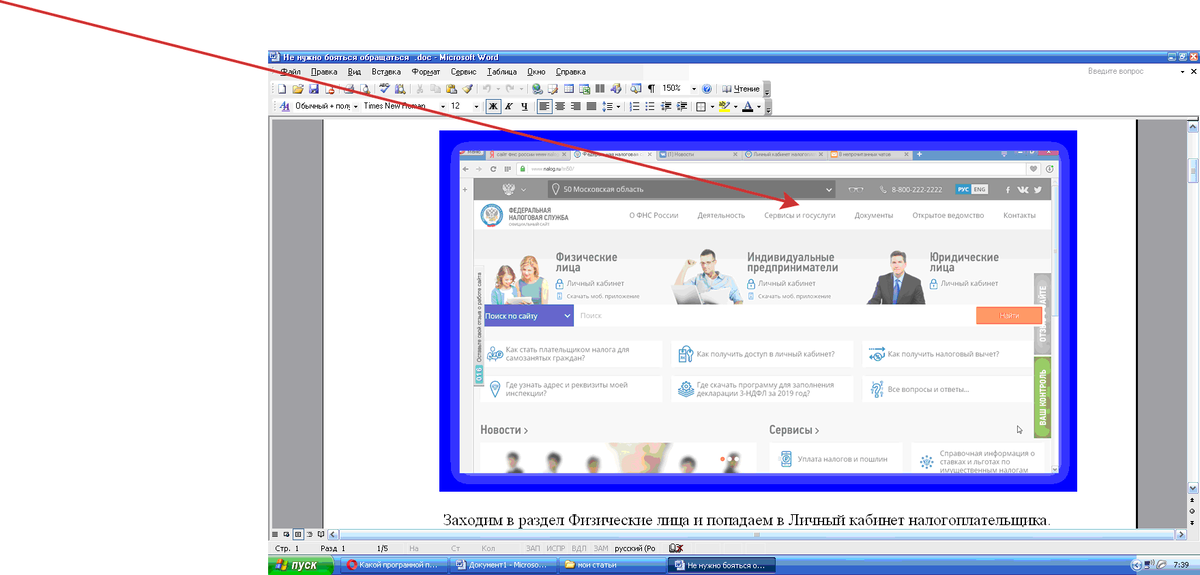Open the Styles and Formatting pane icon
This screenshot has height=575, width=1200.
pyautogui.click(x=285, y=106)
